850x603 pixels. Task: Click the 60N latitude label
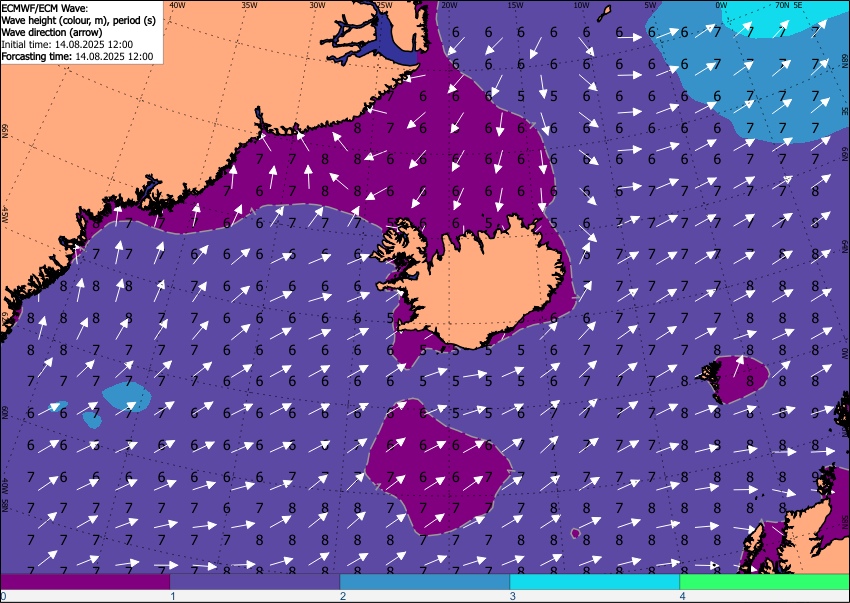(4, 413)
